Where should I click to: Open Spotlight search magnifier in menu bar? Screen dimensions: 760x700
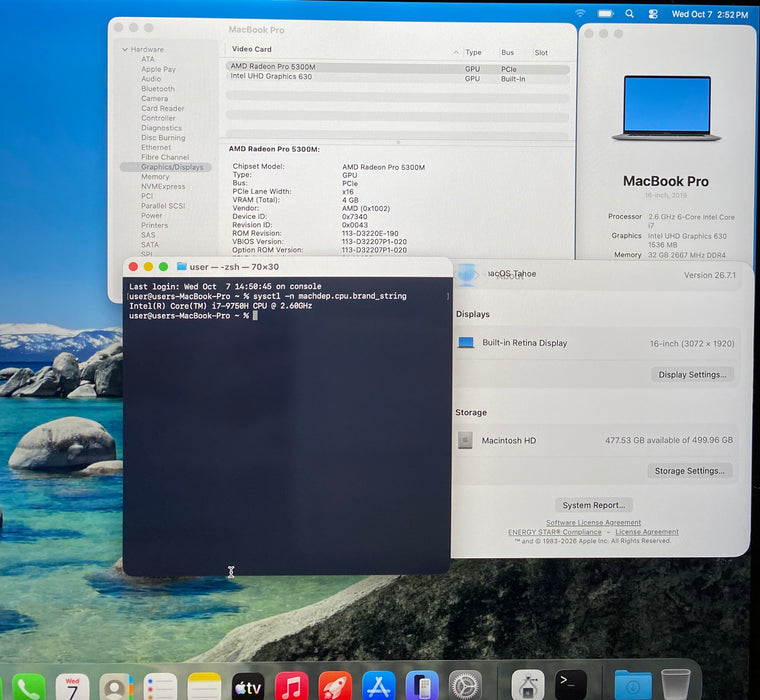tap(629, 14)
